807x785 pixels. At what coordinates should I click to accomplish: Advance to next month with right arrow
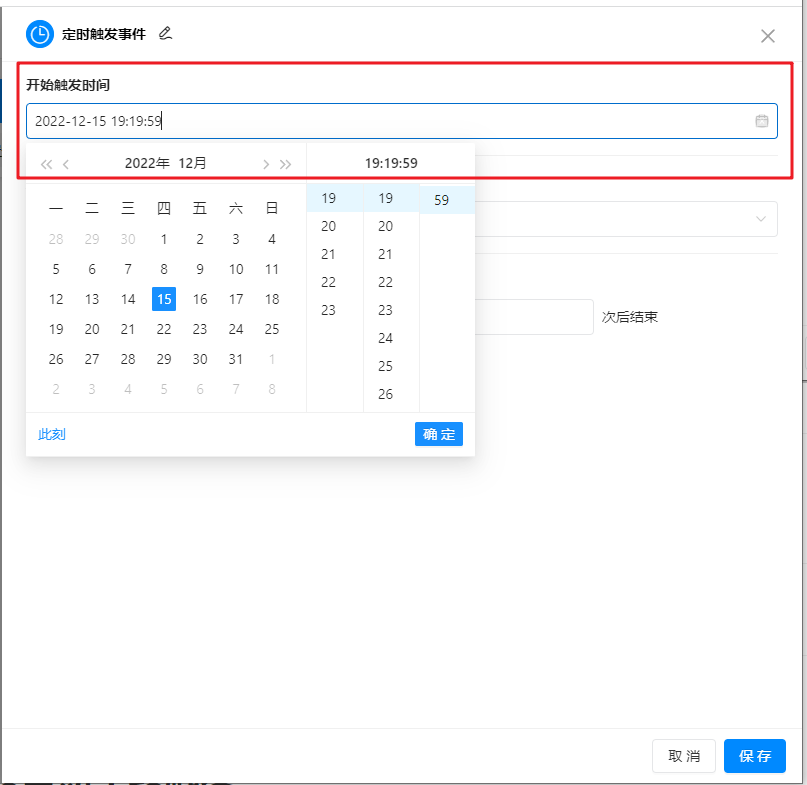click(266, 164)
